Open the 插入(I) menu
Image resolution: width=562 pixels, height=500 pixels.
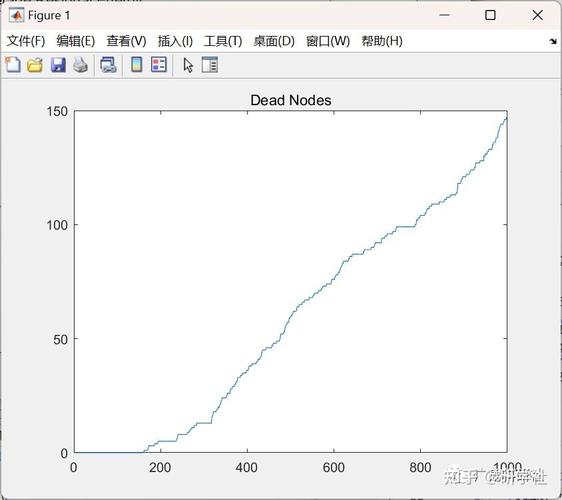pos(175,41)
